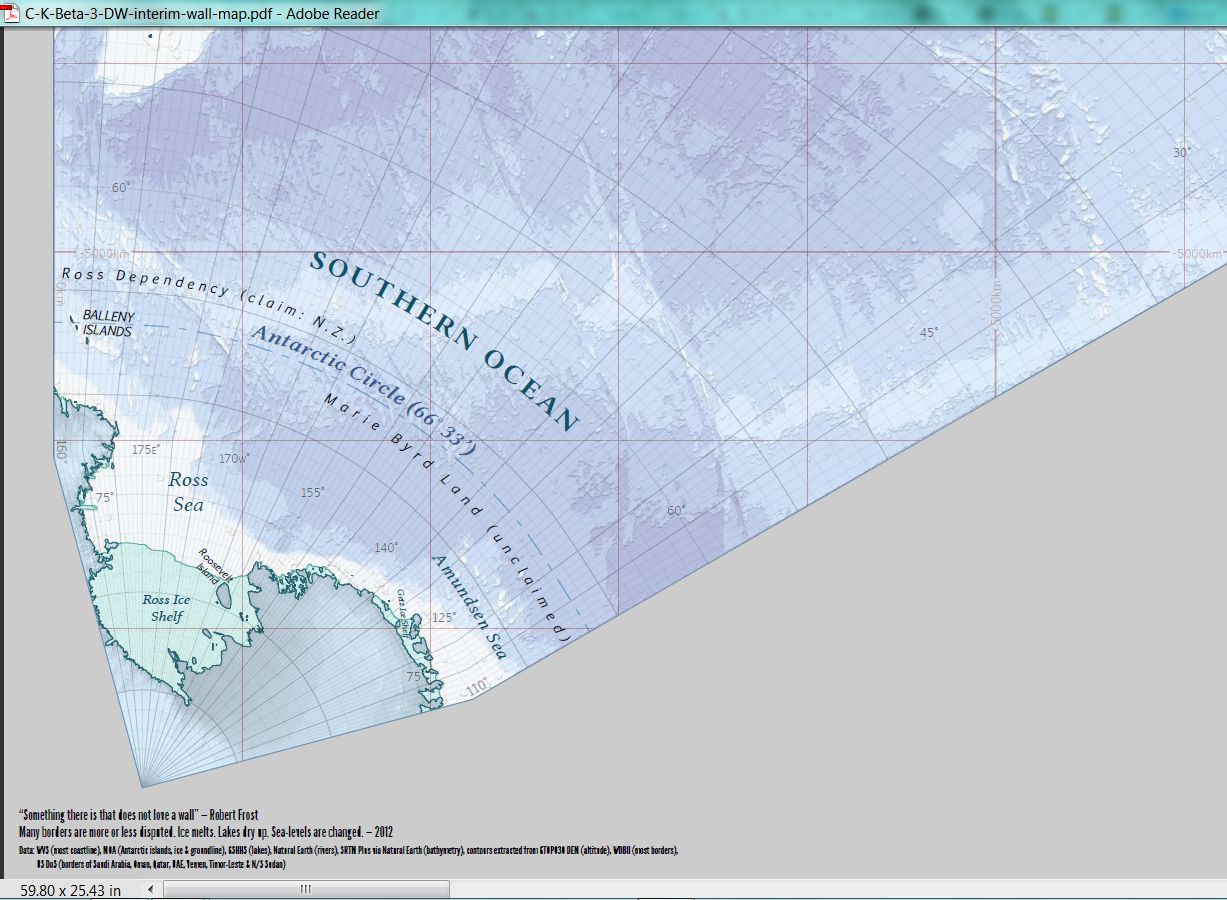
Task: Click the 45° latitude label
Action: coord(929,332)
